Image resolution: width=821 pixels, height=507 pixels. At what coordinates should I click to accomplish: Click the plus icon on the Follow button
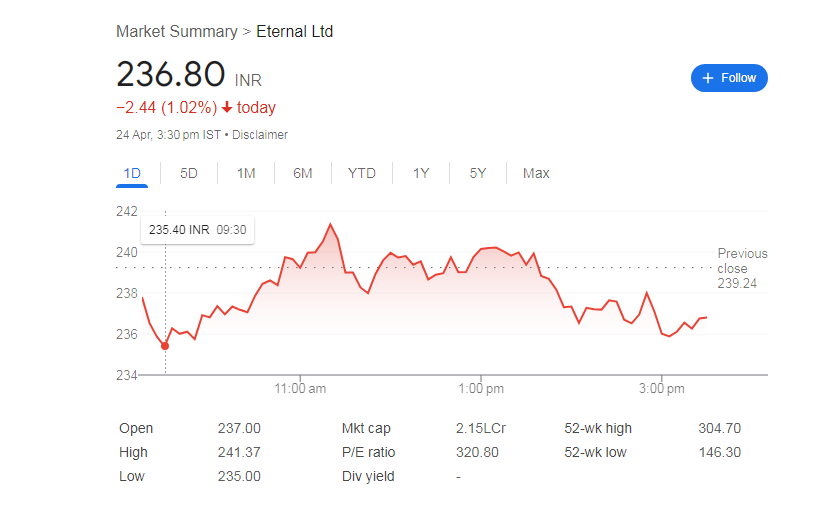click(707, 78)
